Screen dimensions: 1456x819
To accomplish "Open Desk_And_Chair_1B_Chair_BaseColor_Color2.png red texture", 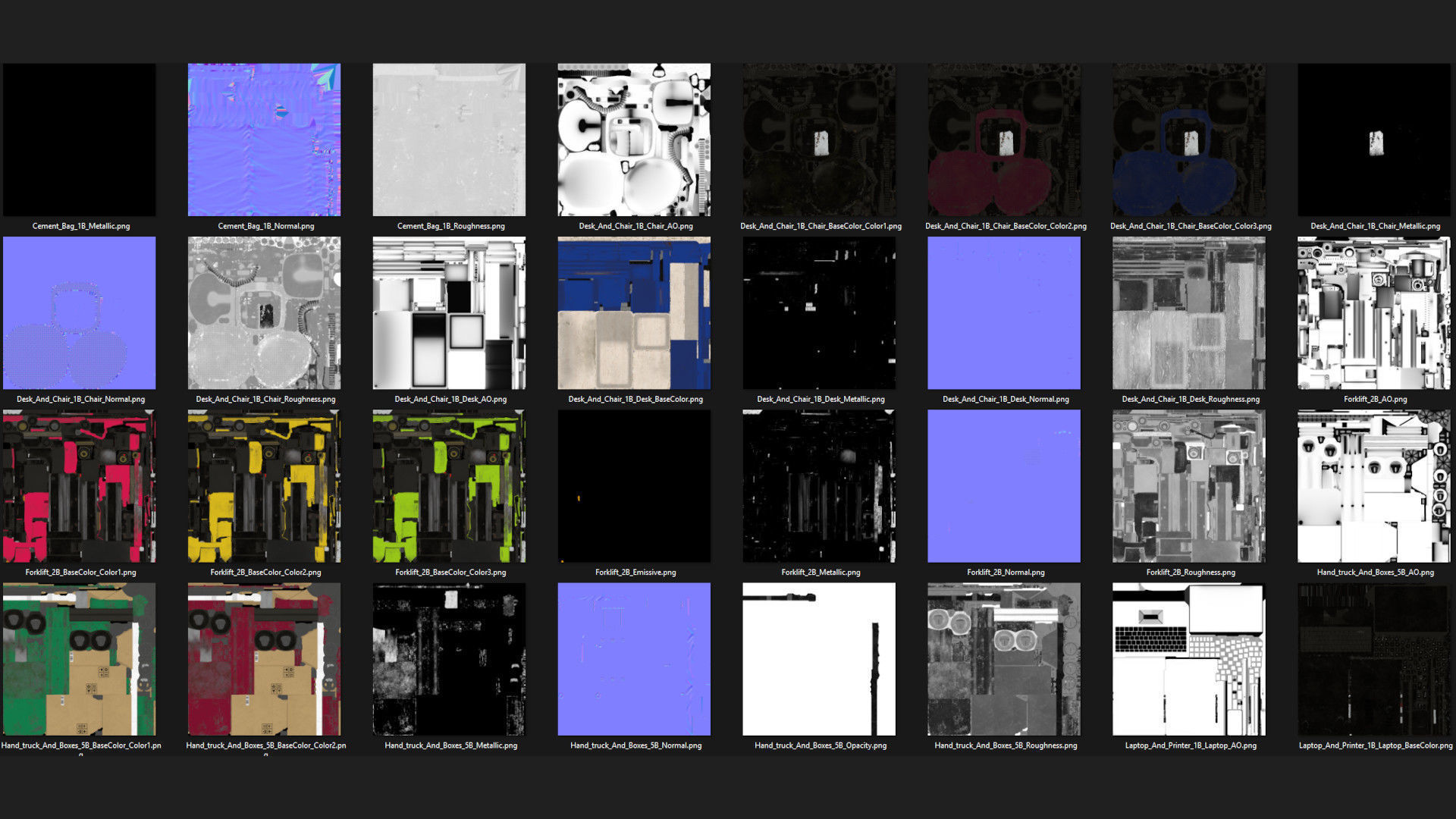I will 1004,140.
